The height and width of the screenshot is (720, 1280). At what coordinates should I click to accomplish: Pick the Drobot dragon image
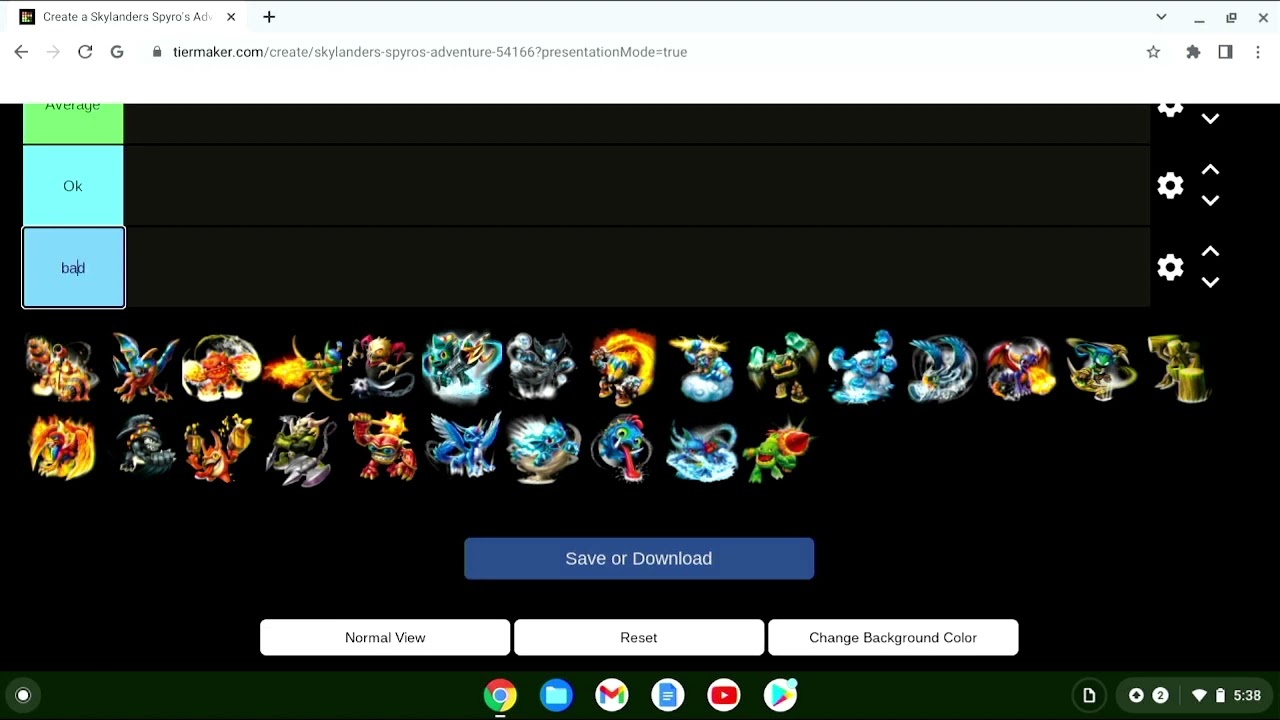[142, 368]
